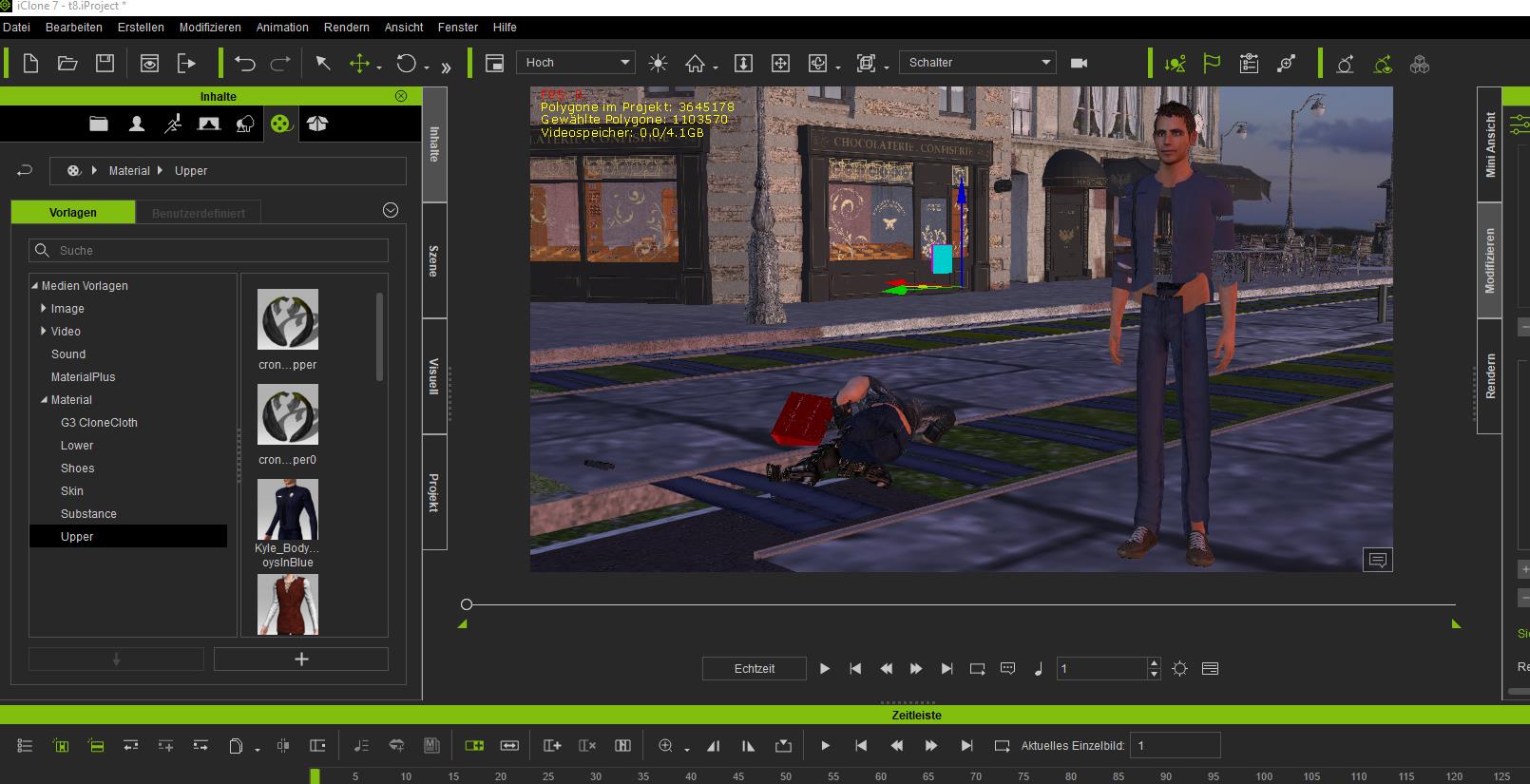Open the Hoch quality dropdown
This screenshot has height=784, width=1530.
576,63
